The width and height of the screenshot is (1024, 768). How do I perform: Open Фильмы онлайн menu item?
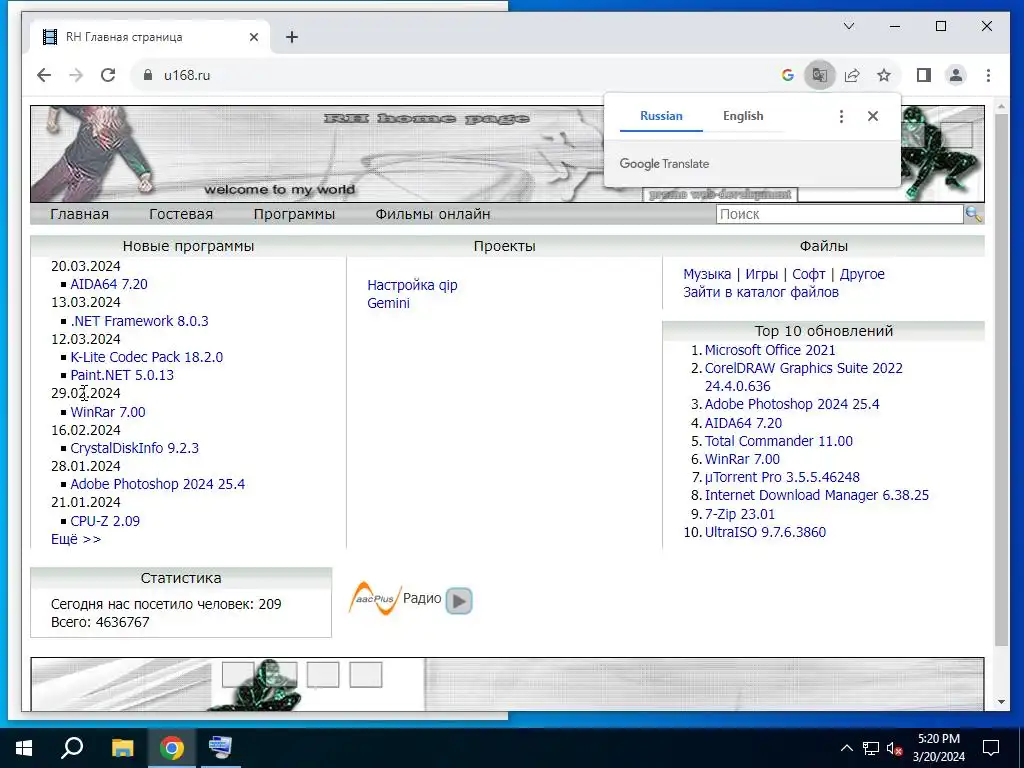(x=432, y=214)
